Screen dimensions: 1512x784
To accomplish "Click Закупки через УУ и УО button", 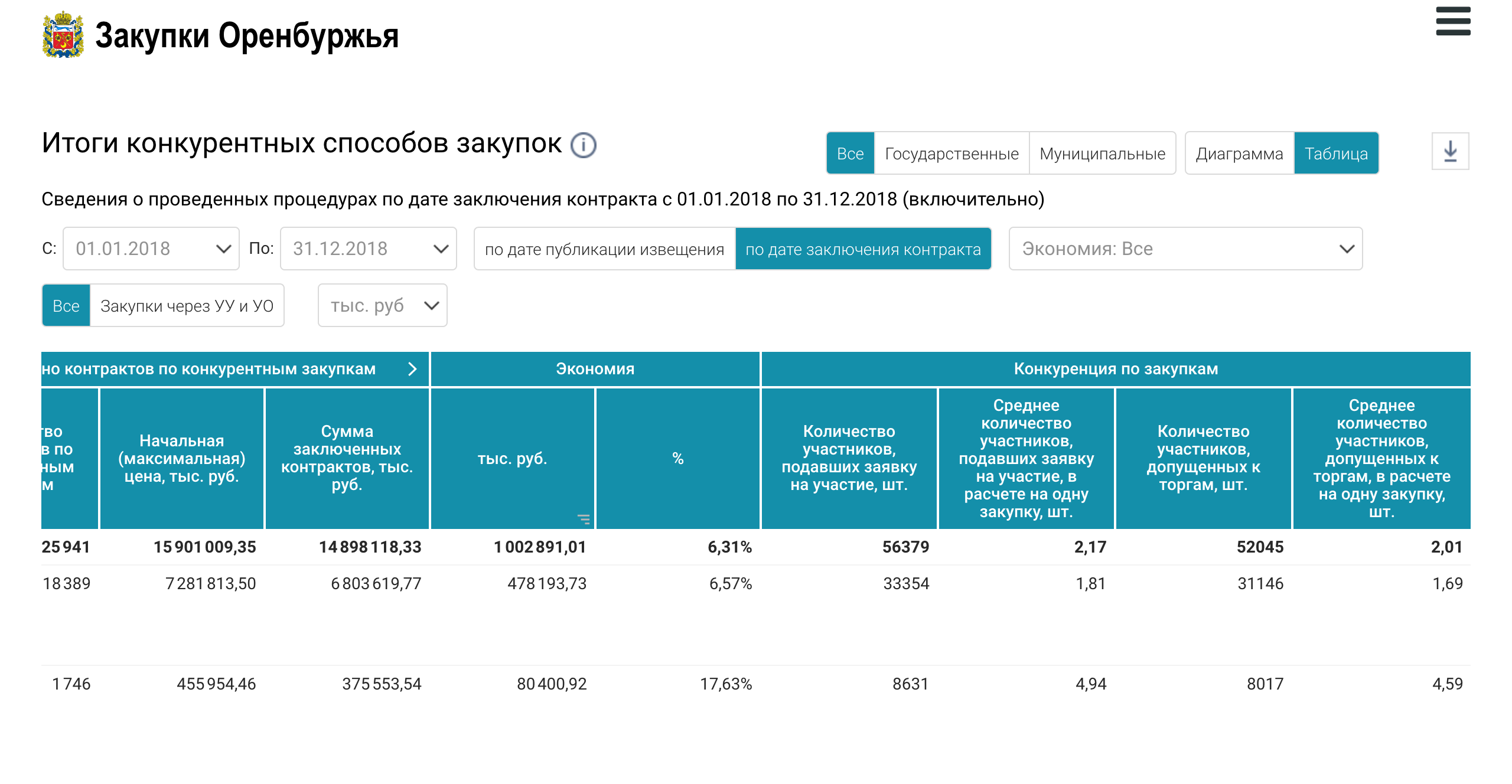I will click(187, 306).
